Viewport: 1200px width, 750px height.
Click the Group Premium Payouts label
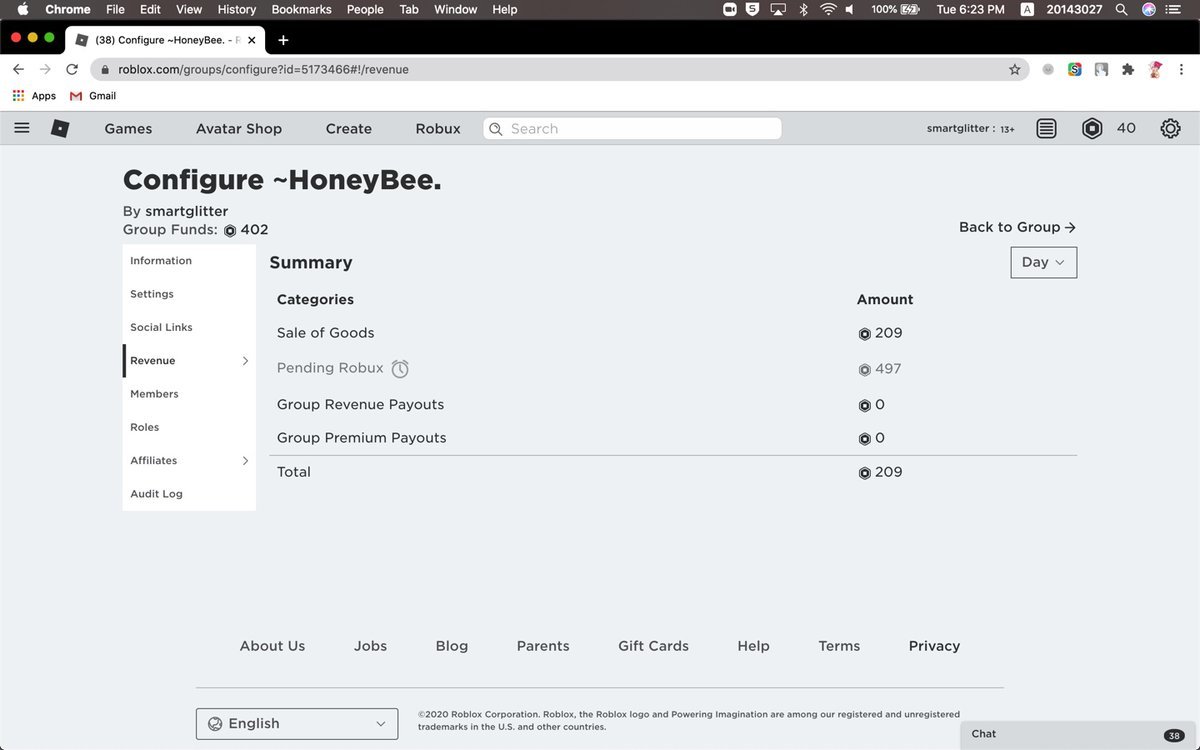(361, 438)
